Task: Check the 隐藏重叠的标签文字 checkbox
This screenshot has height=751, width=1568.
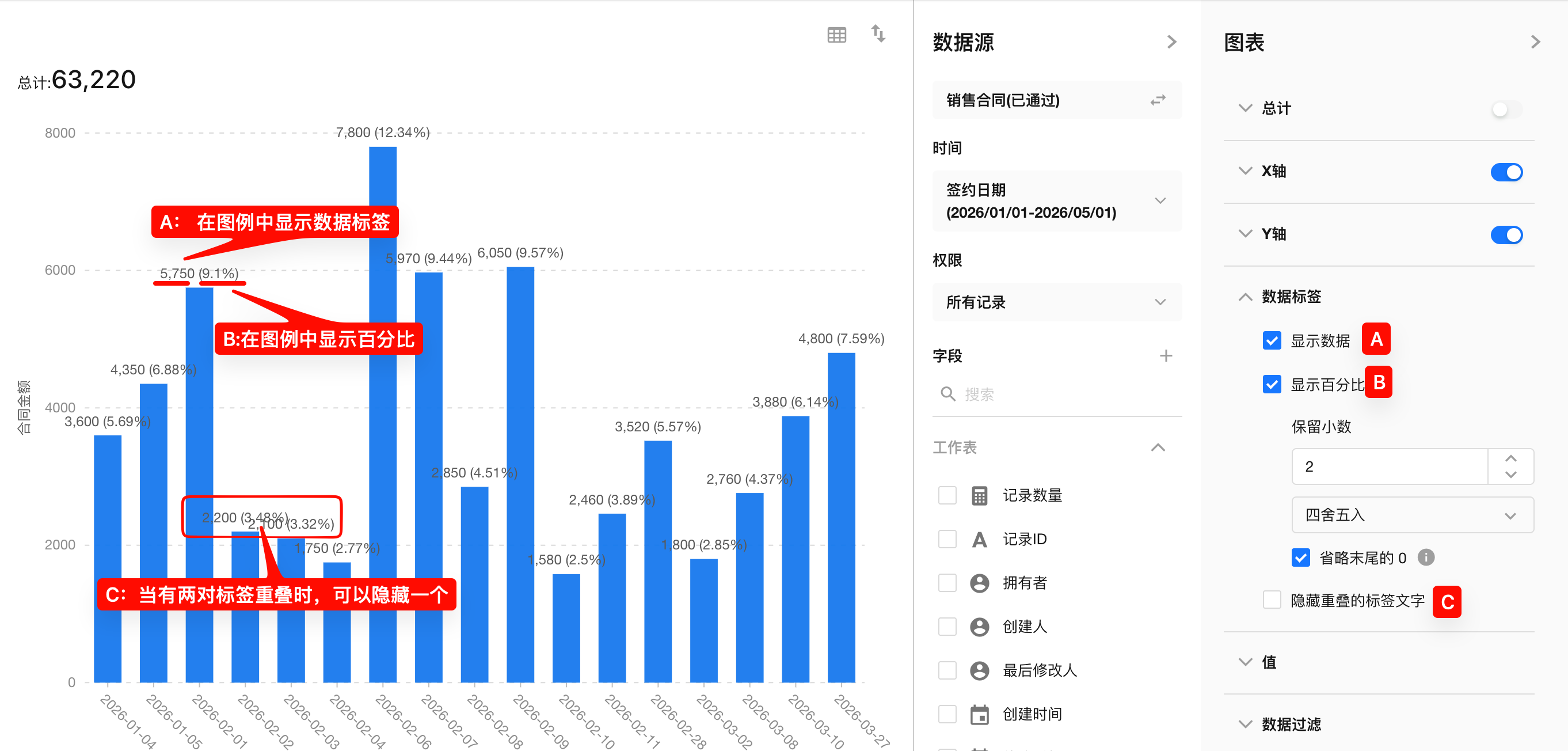Action: click(x=1272, y=600)
